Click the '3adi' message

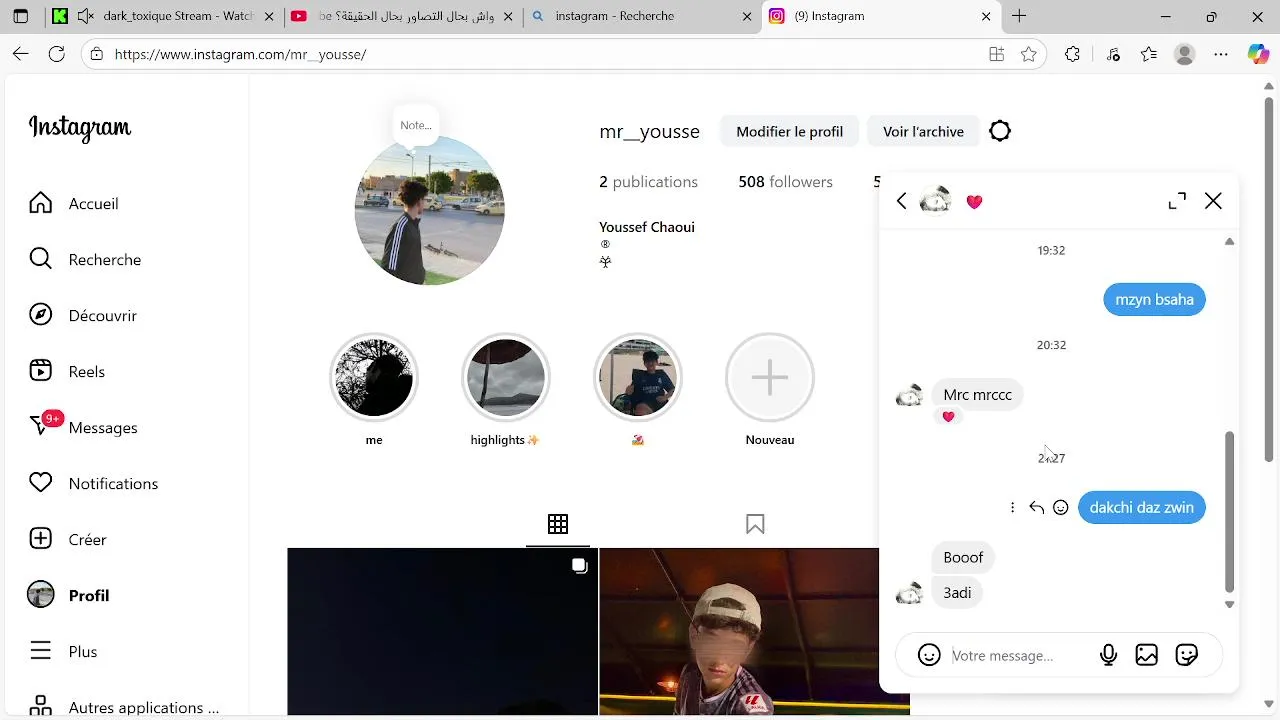click(957, 593)
